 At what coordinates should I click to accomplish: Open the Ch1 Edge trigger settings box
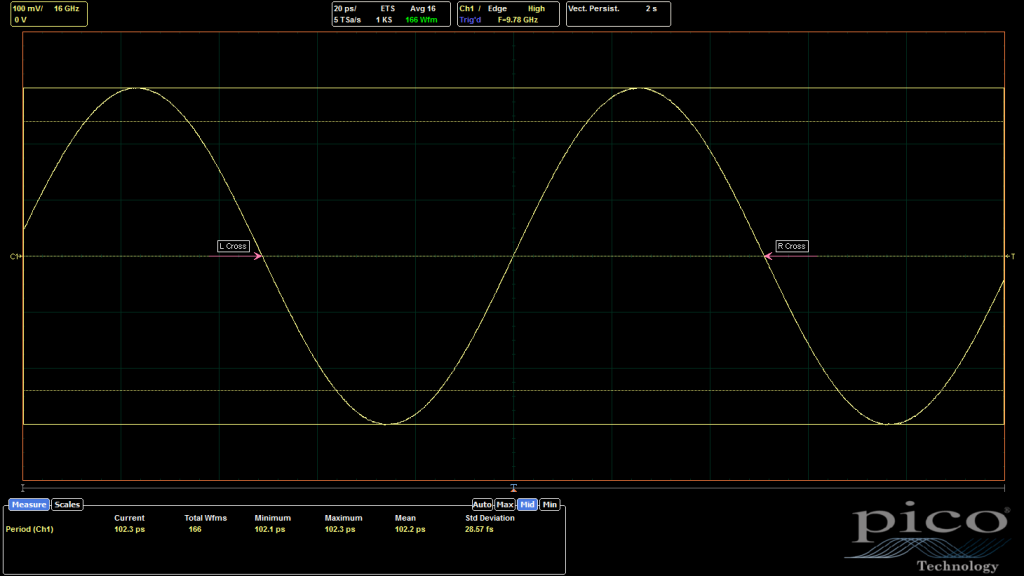pos(507,13)
